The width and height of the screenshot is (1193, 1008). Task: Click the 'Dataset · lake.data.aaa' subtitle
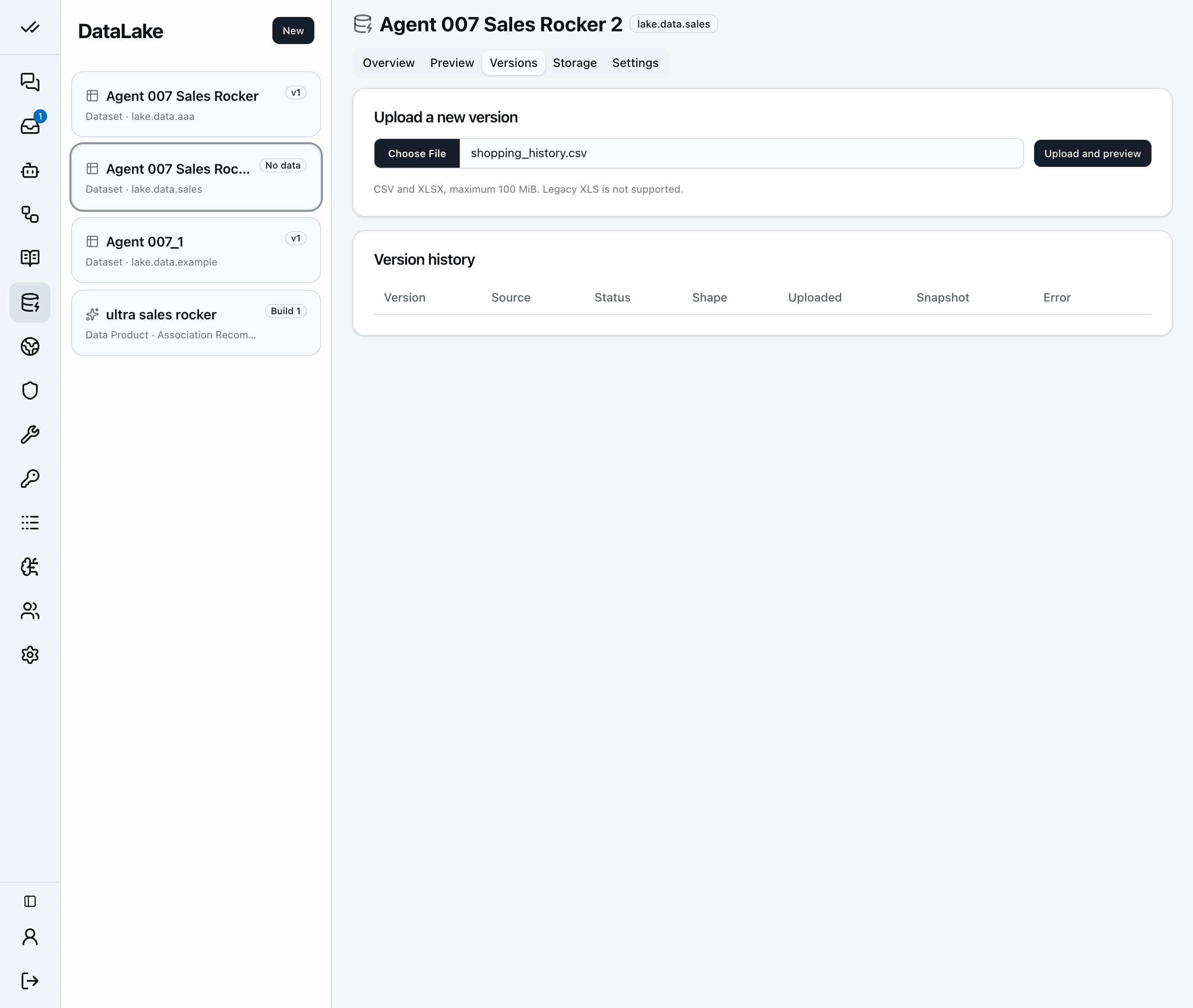click(x=140, y=116)
